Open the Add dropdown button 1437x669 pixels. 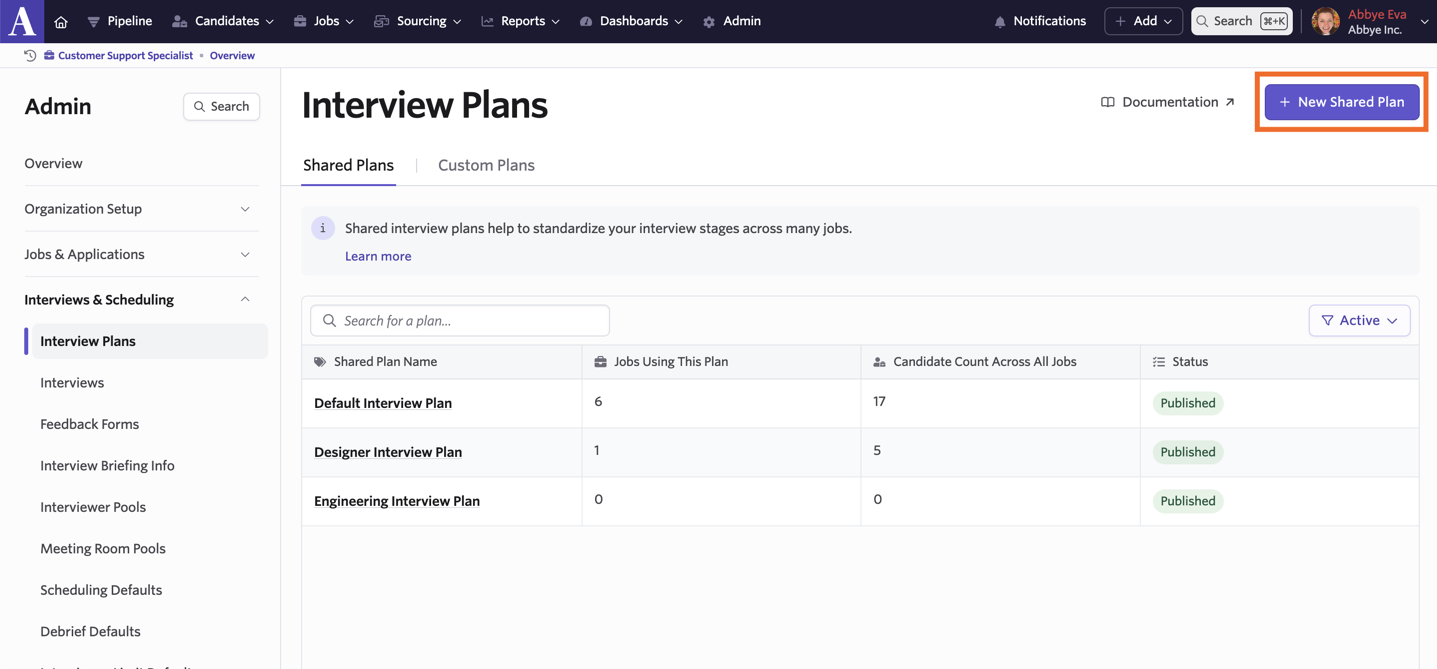1143,21
